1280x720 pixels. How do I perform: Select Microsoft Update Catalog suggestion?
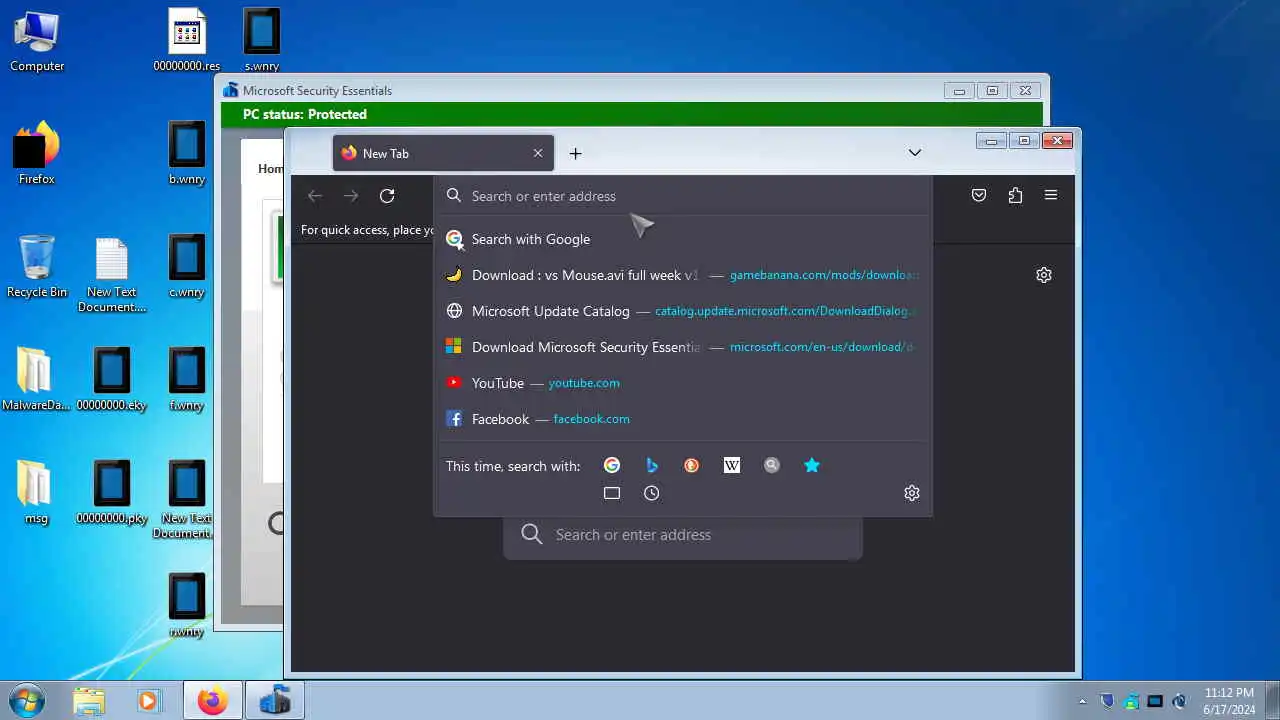[x=683, y=311]
